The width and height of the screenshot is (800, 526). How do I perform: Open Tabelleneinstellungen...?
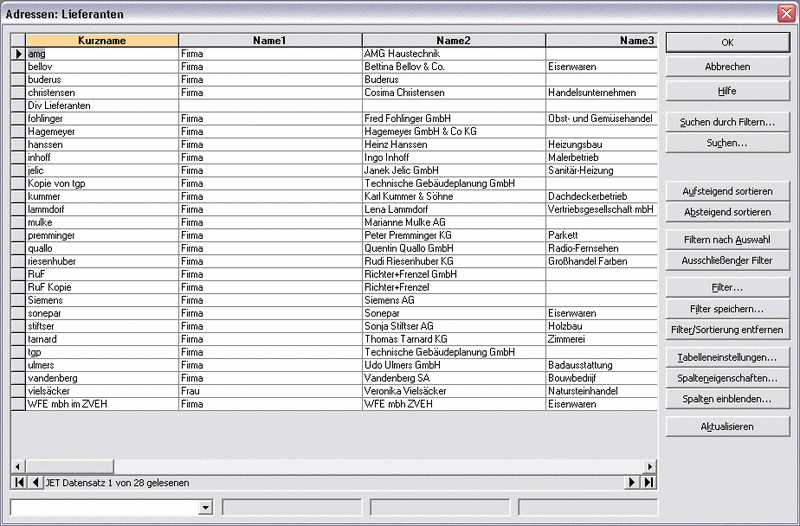tap(728, 357)
